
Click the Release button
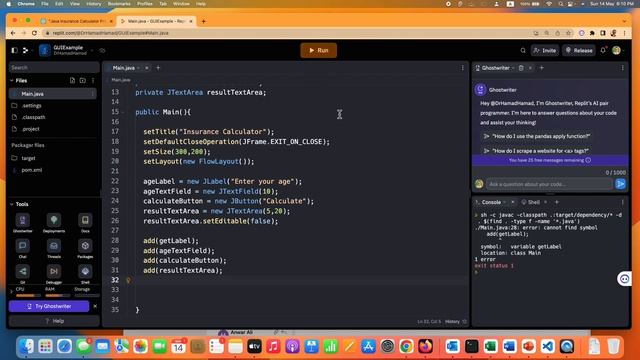point(579,51)
